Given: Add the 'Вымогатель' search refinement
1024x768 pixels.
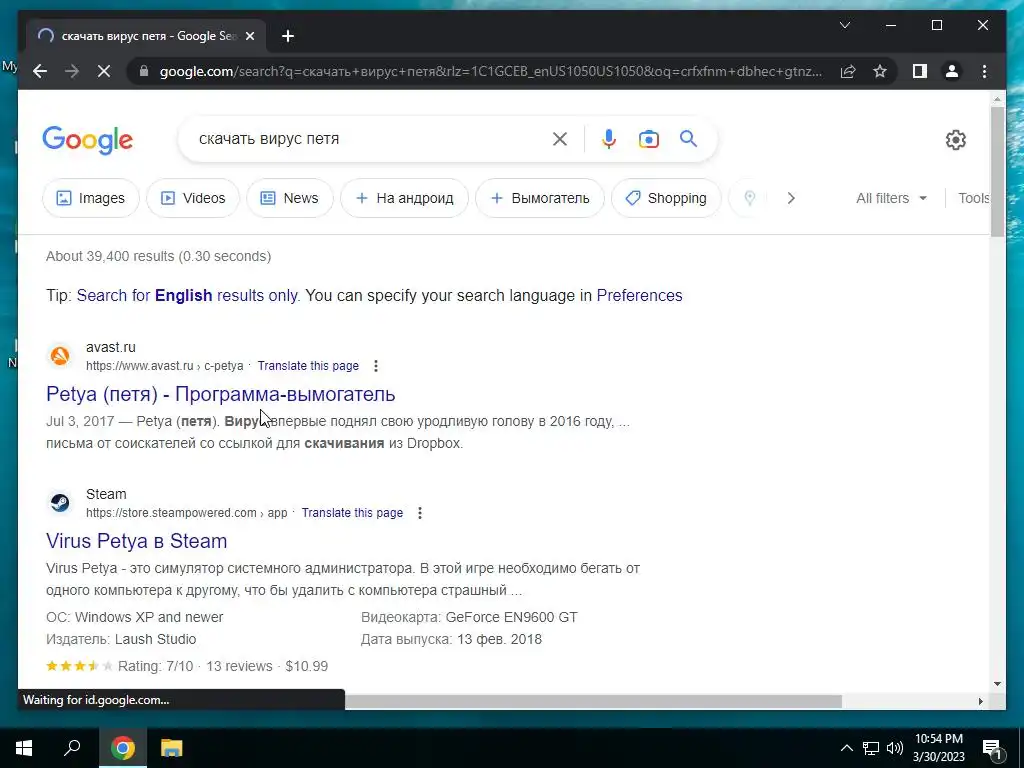Looking at the screenshot, I should (539, 198).
